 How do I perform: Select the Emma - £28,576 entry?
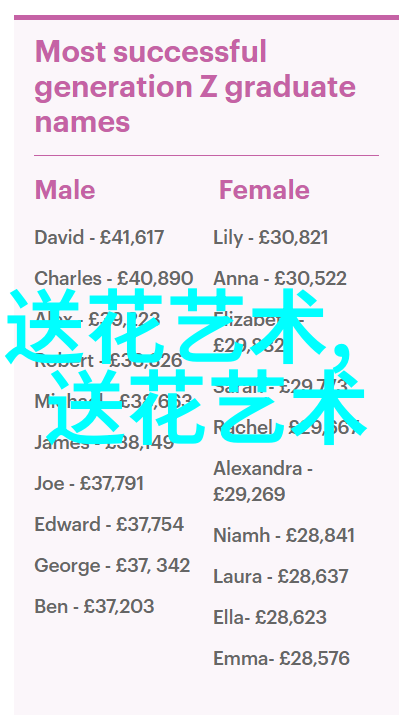[x=281, y=658]
